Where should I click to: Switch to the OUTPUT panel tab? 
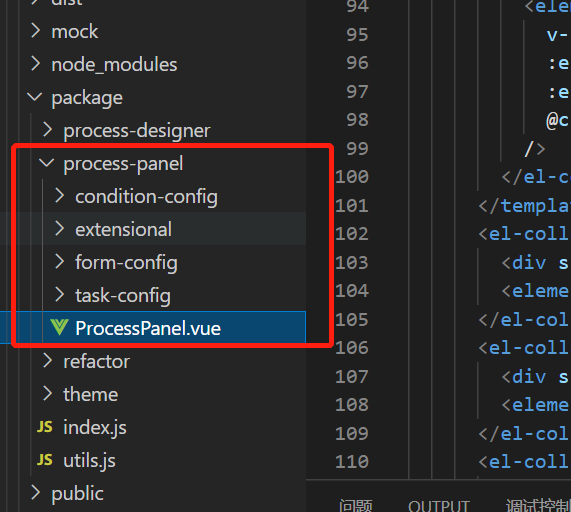438,505
